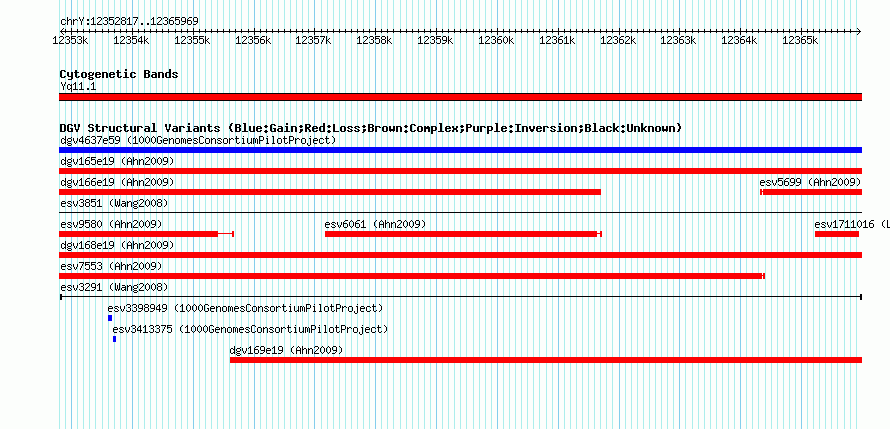
Task: Click the 12363k ruler tick label
Action: 678,40
